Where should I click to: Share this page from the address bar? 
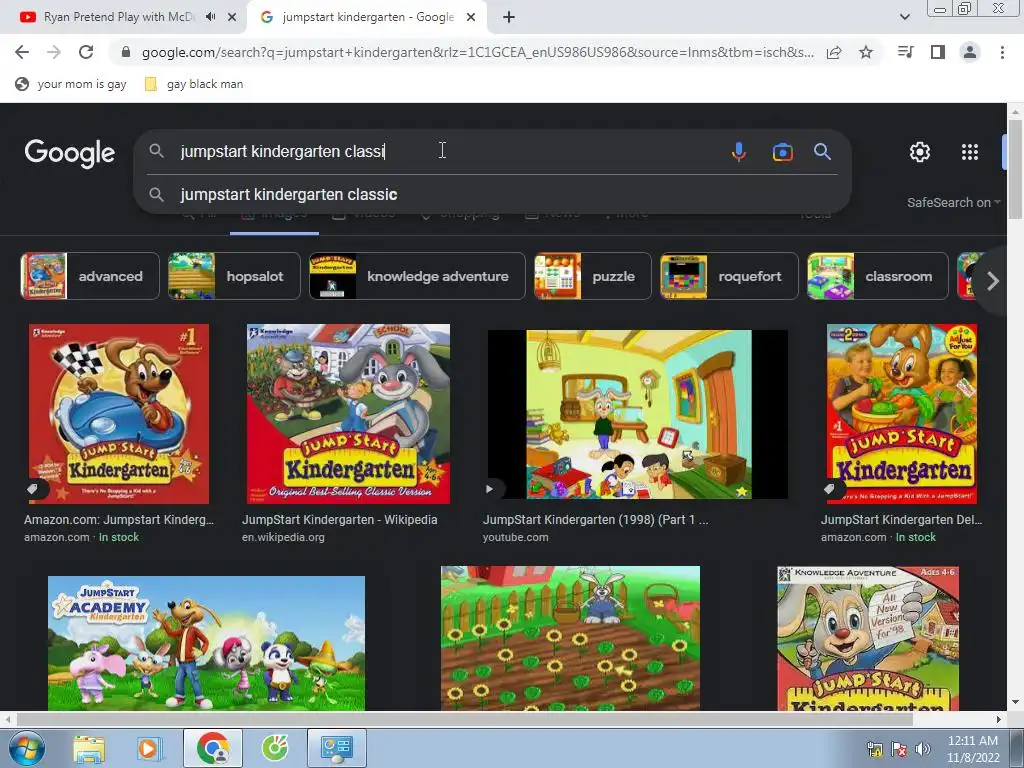click(x=834, y=53)
